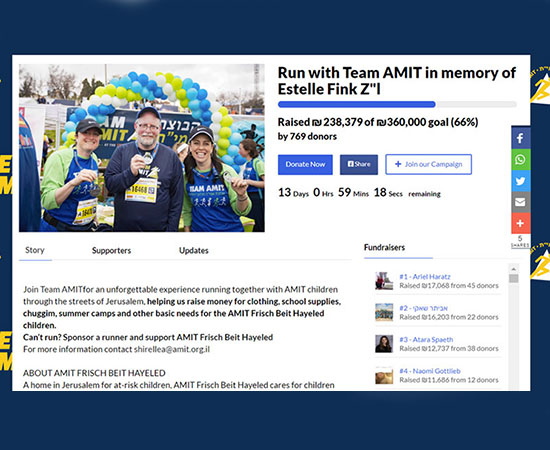This screenshot has height=450, width=550.
Task: Open #1 - Ariel Haratz fundraiser link
Action: [425, 276]
